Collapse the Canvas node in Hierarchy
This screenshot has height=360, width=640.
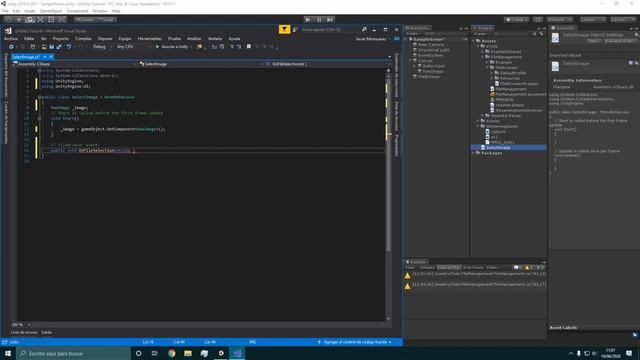point(410,60)
